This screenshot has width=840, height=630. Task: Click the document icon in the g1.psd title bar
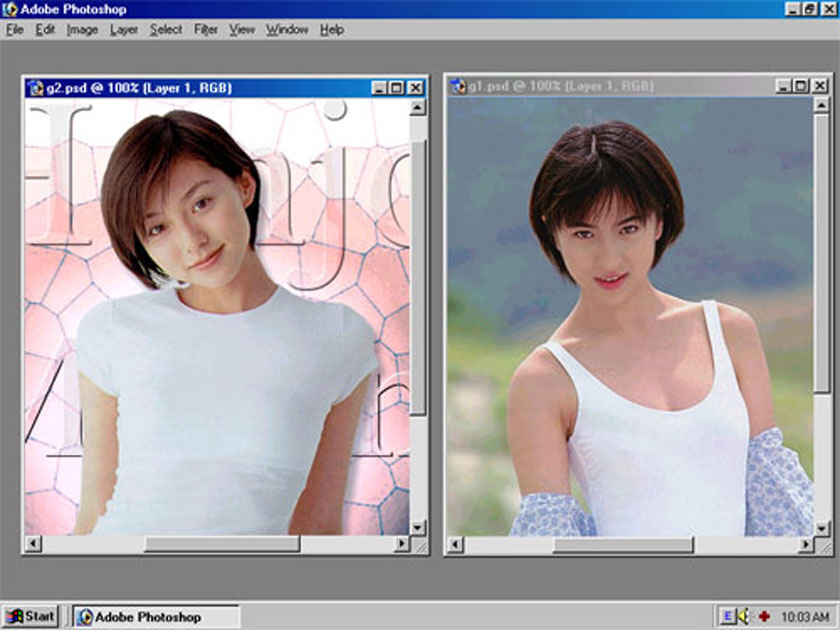[x=458, y=87]
